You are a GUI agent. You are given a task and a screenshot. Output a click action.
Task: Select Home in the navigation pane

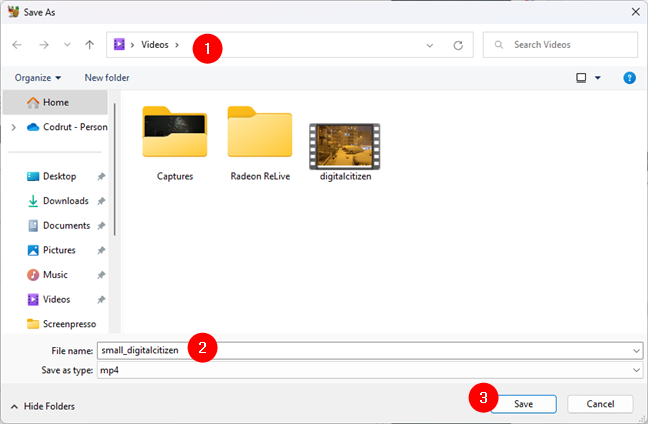(x=55, y=102)
